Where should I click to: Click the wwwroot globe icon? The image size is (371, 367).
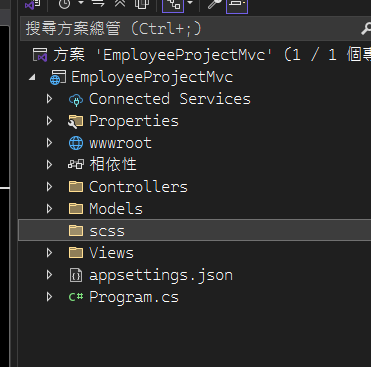tap(76, 143)
